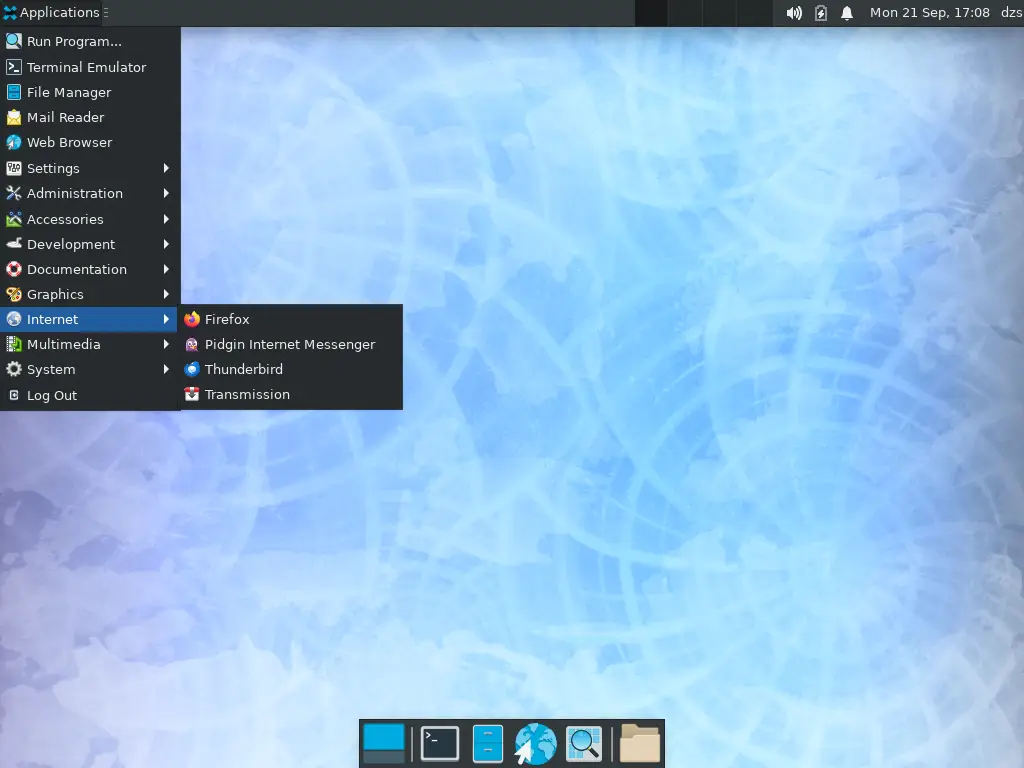Click the Firefox icon
The height and width of the screenshot is (768, 1024).
[x=191, y=319]
